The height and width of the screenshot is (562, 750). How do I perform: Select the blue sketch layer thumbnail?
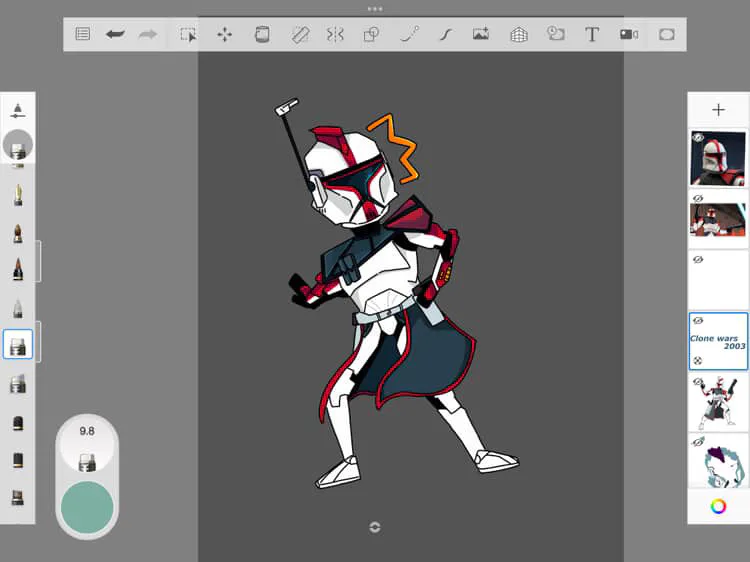[718, 462]
